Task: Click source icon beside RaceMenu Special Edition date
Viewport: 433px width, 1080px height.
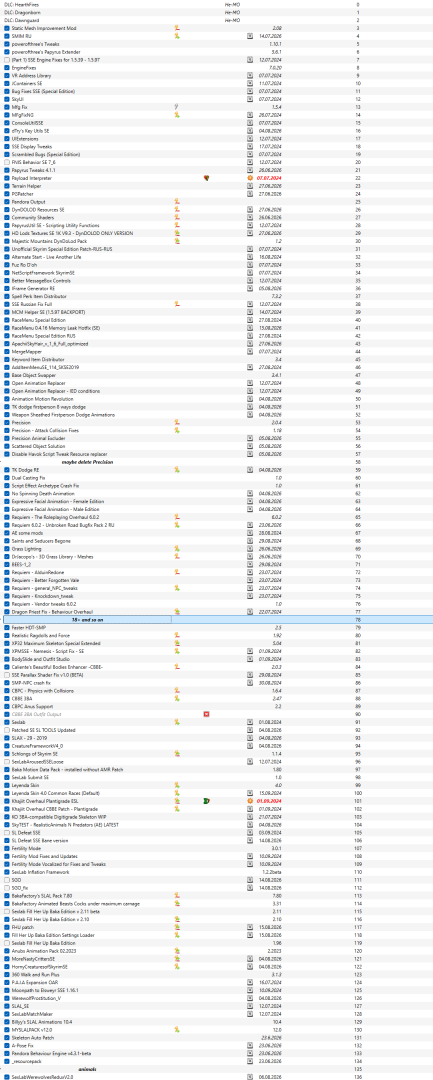Action: pyautogui.click(x=250, y=320)
